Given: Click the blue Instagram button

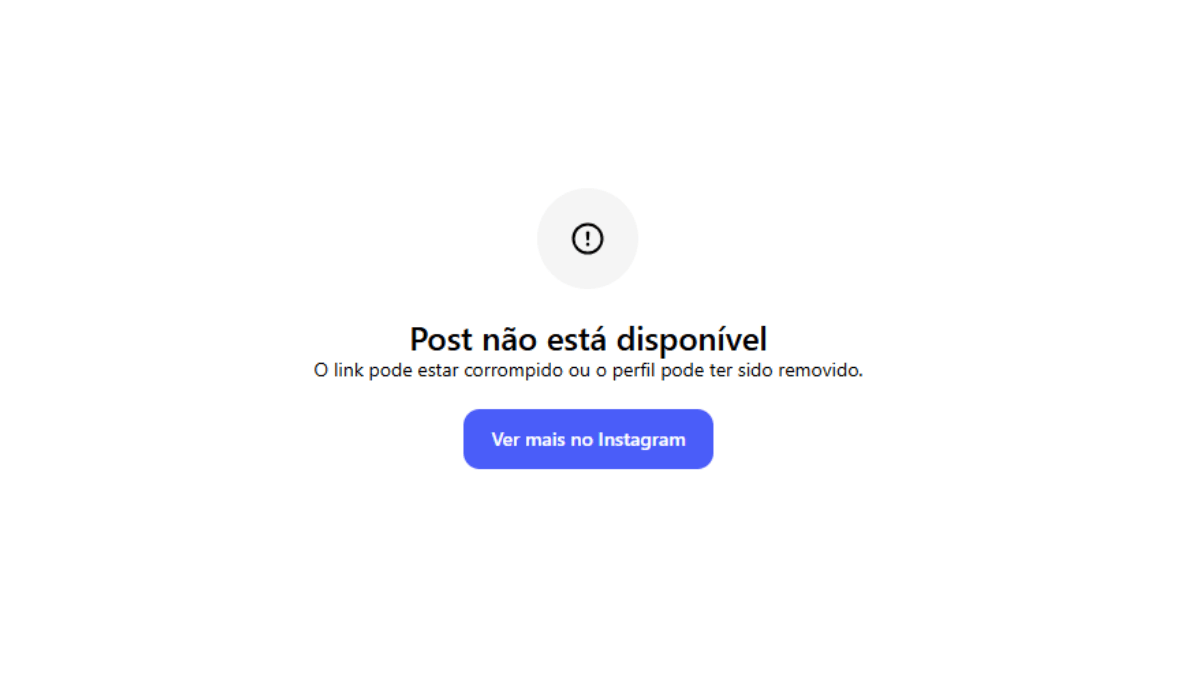Looking at the screenshot, I should [x=588, y=439].
